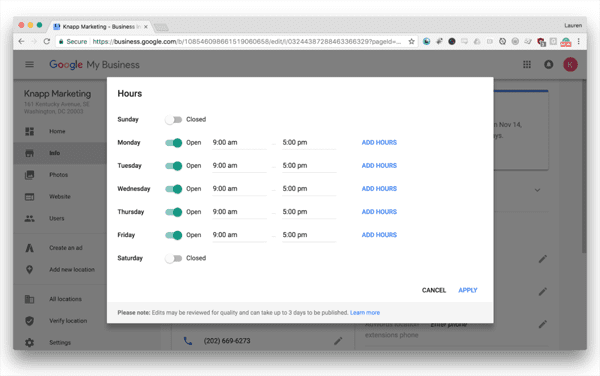This screenshot has height=376, width=600.
Task: Click the Users people icon
Action: pos(29,218)
